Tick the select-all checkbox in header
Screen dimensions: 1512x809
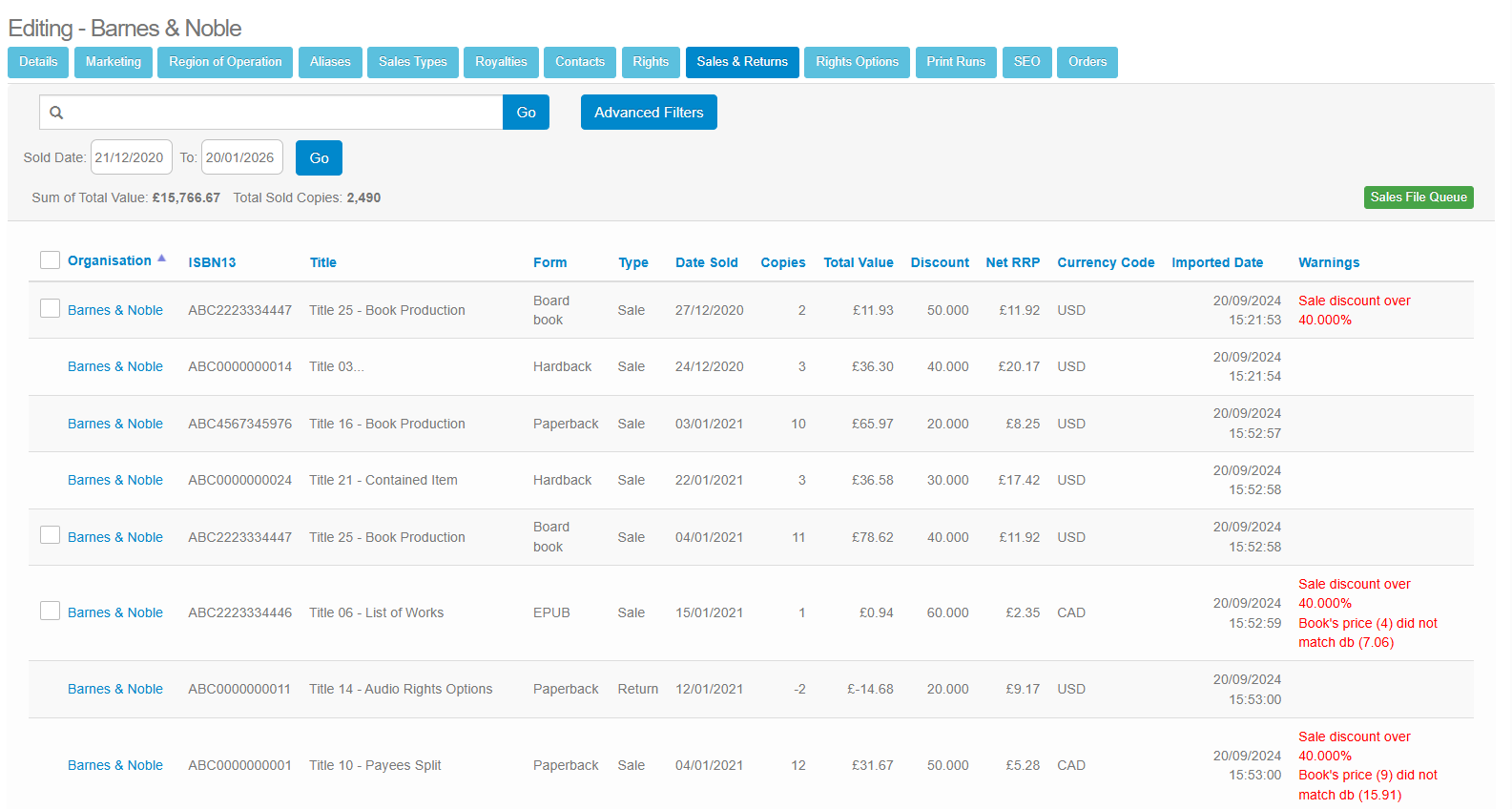(x=51, y=260)
